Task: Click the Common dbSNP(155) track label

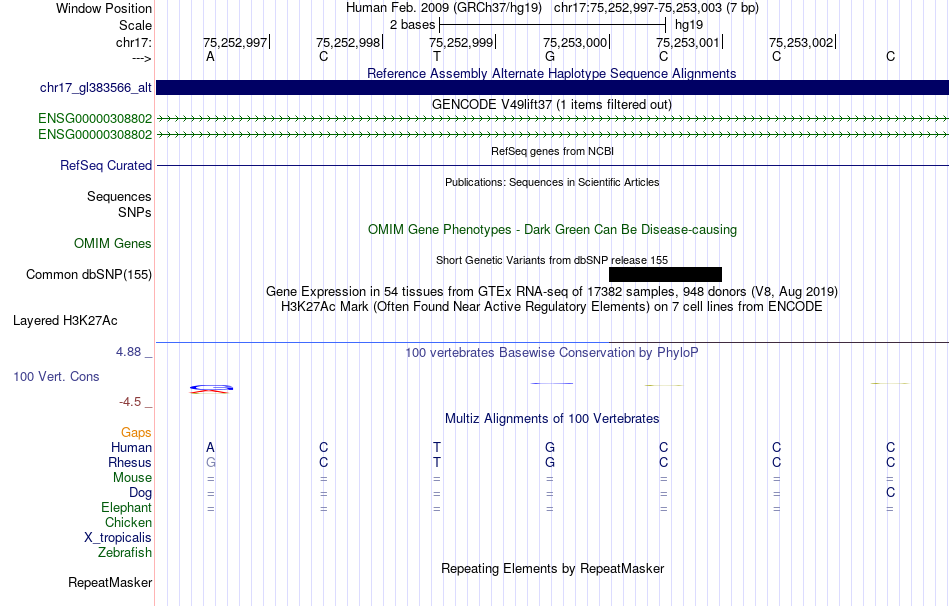Action: pos(89,275)
